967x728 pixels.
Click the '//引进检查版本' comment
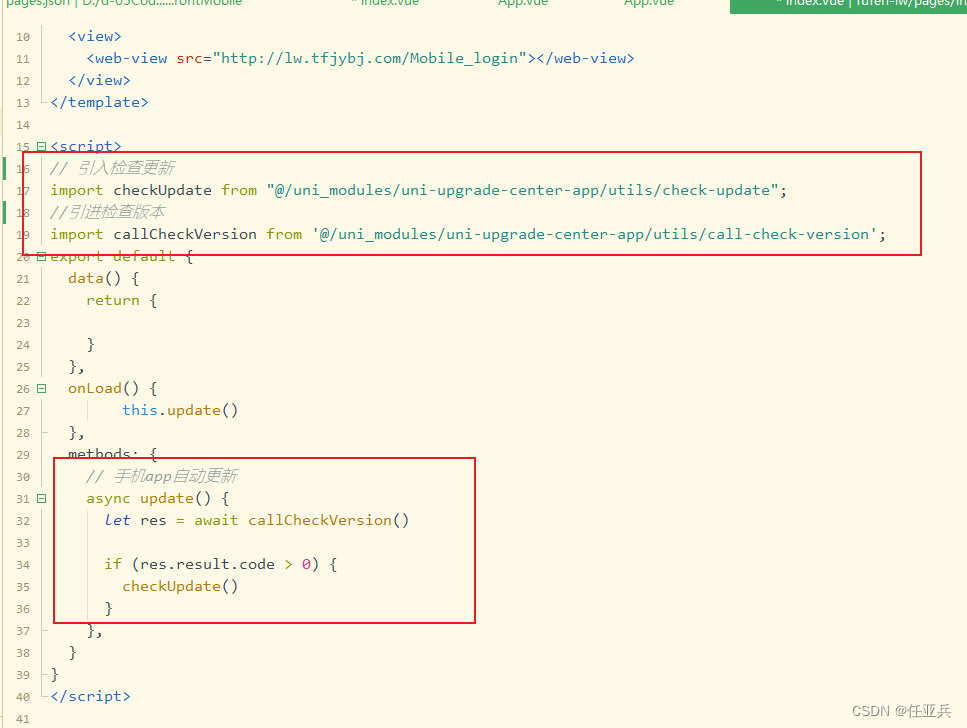[107, 212]
